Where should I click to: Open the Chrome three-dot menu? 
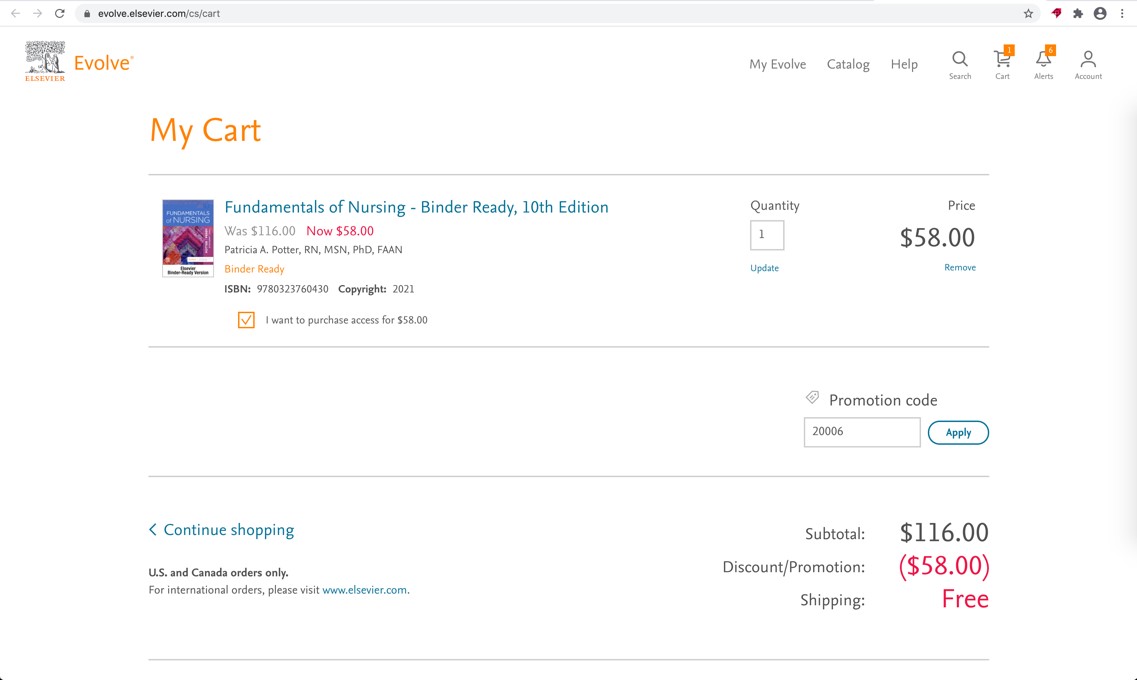1122,13
